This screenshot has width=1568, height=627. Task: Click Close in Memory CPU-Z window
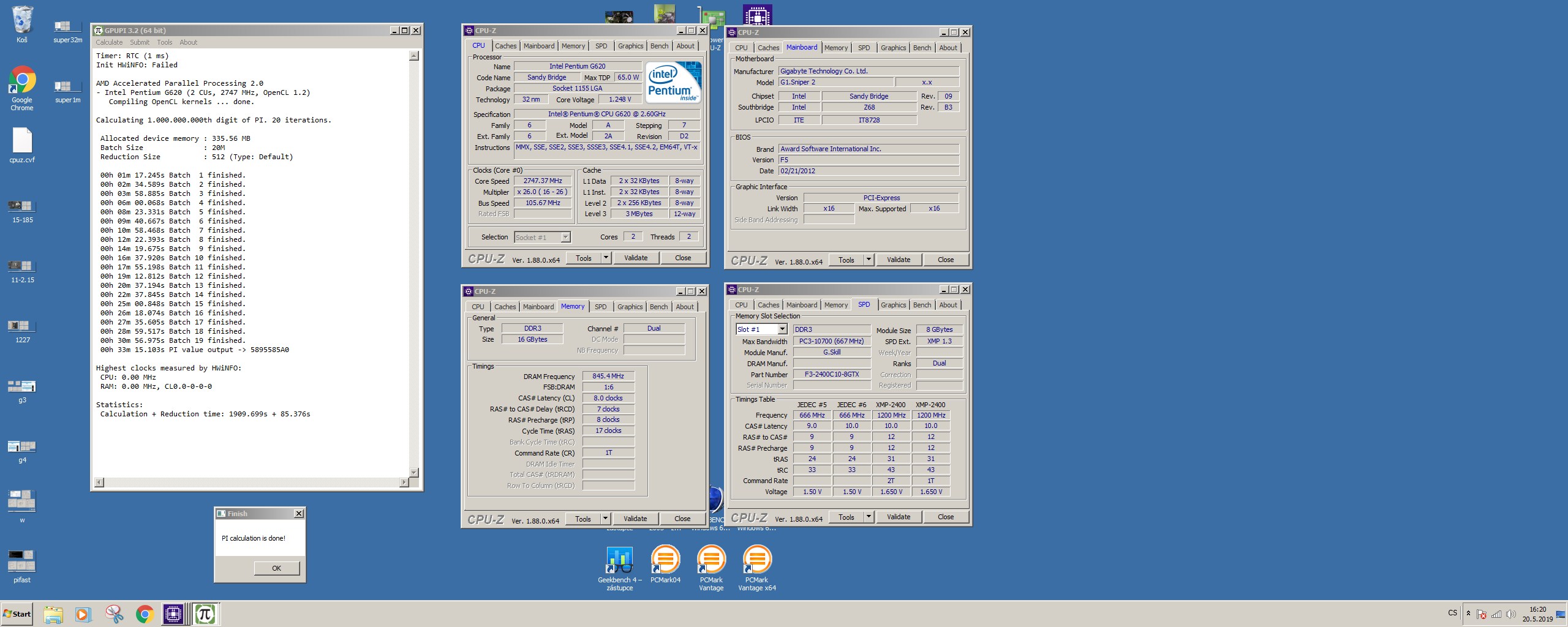coord(682,519)
